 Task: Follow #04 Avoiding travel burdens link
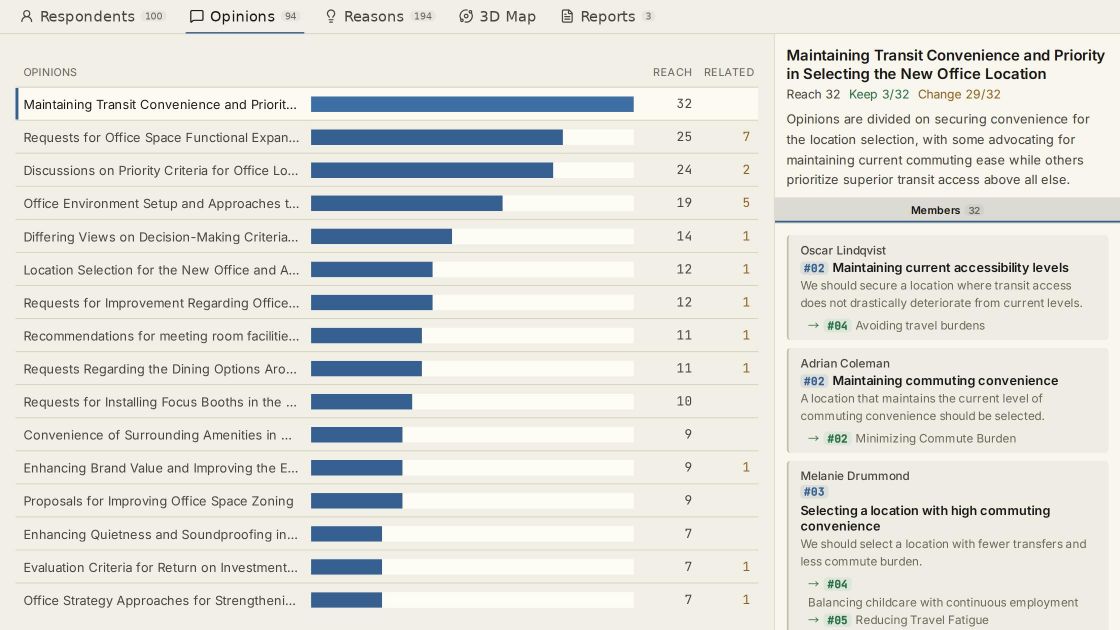point(906,326)
